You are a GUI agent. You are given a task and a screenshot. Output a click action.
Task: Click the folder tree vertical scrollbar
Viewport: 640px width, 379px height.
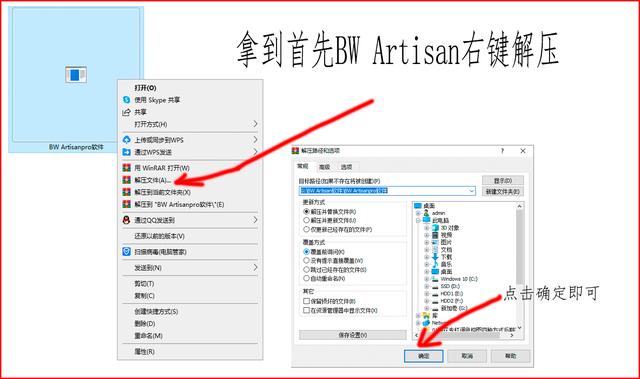pos(520,267)
